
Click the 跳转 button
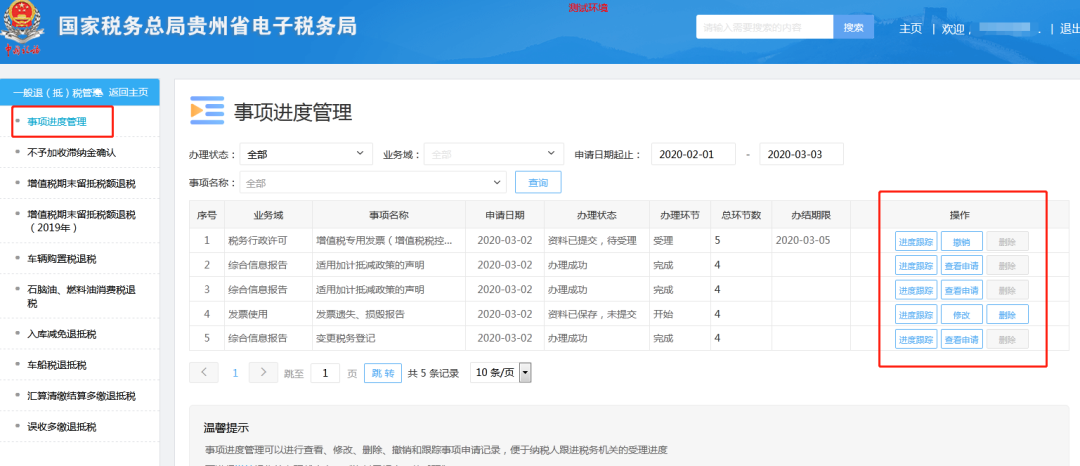tap(382, 373)
